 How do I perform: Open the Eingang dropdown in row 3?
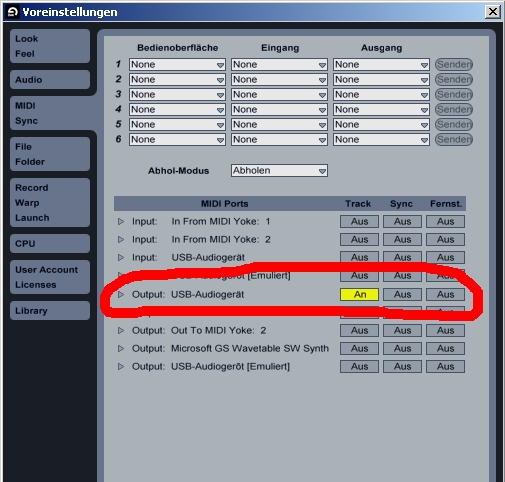point(279,95)
